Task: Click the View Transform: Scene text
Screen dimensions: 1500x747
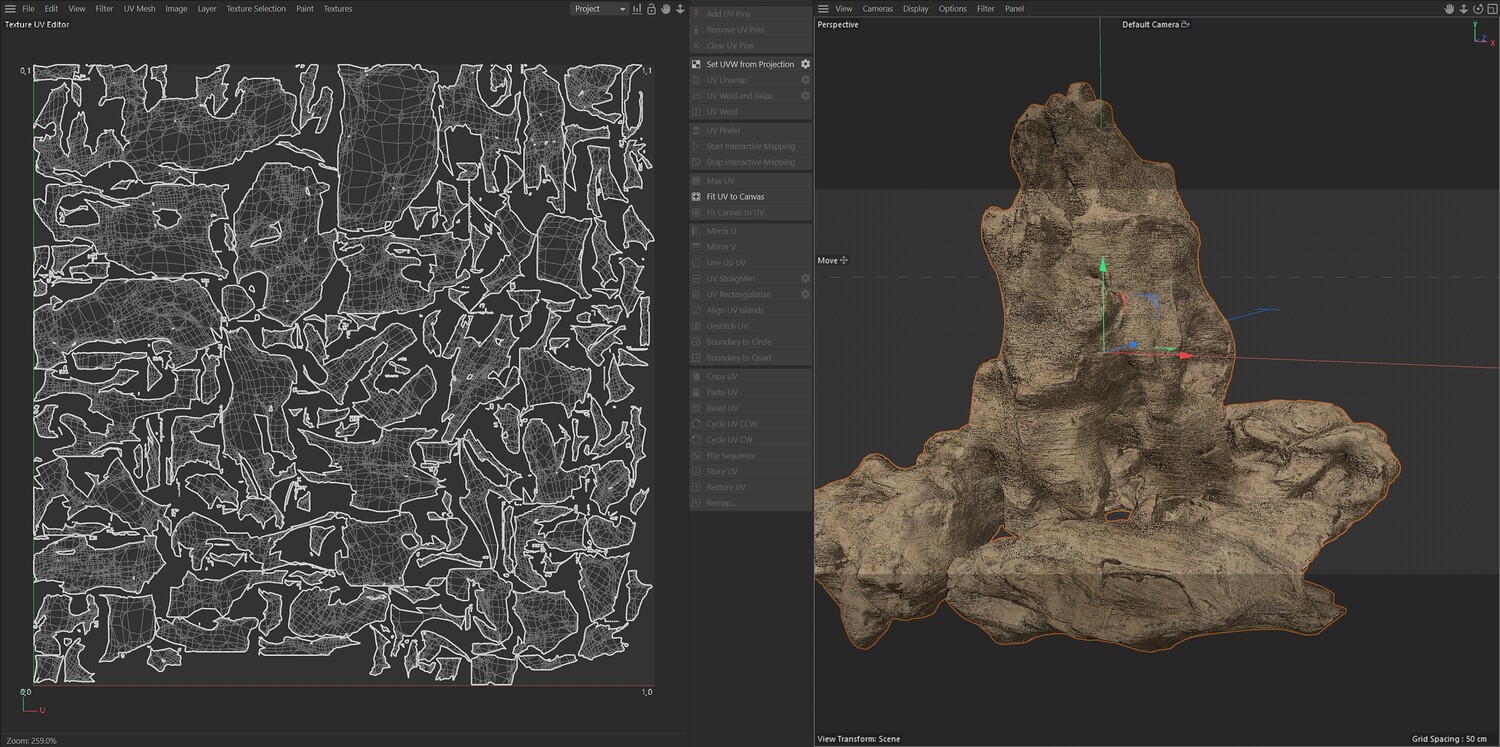Action: coord(859,739)
